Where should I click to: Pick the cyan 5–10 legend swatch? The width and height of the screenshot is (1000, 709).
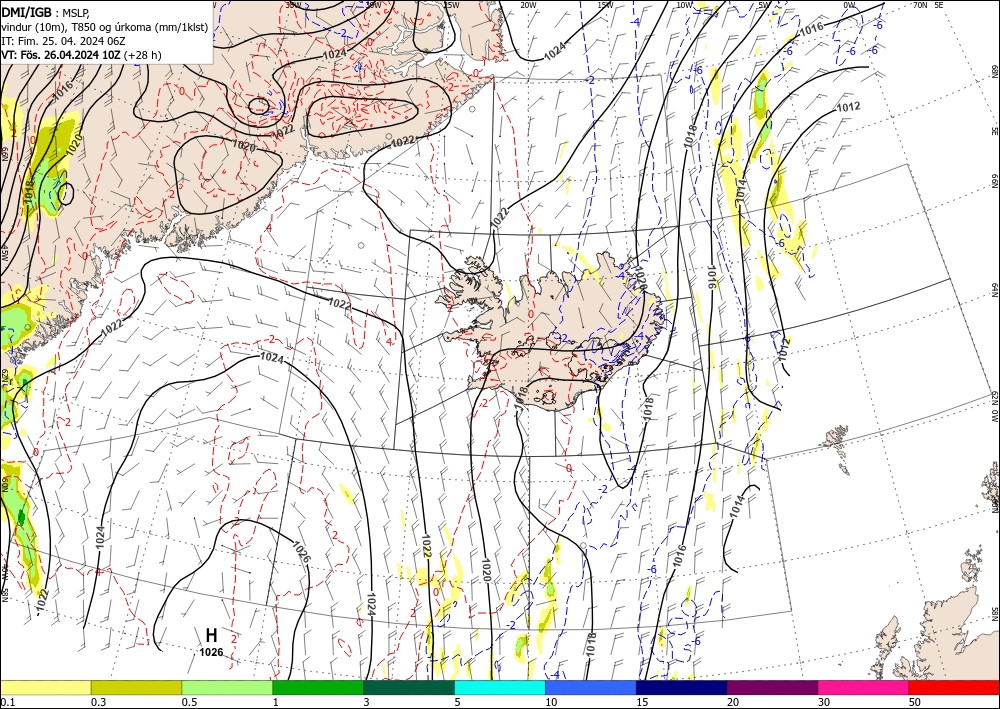click(x=500, y=687)
